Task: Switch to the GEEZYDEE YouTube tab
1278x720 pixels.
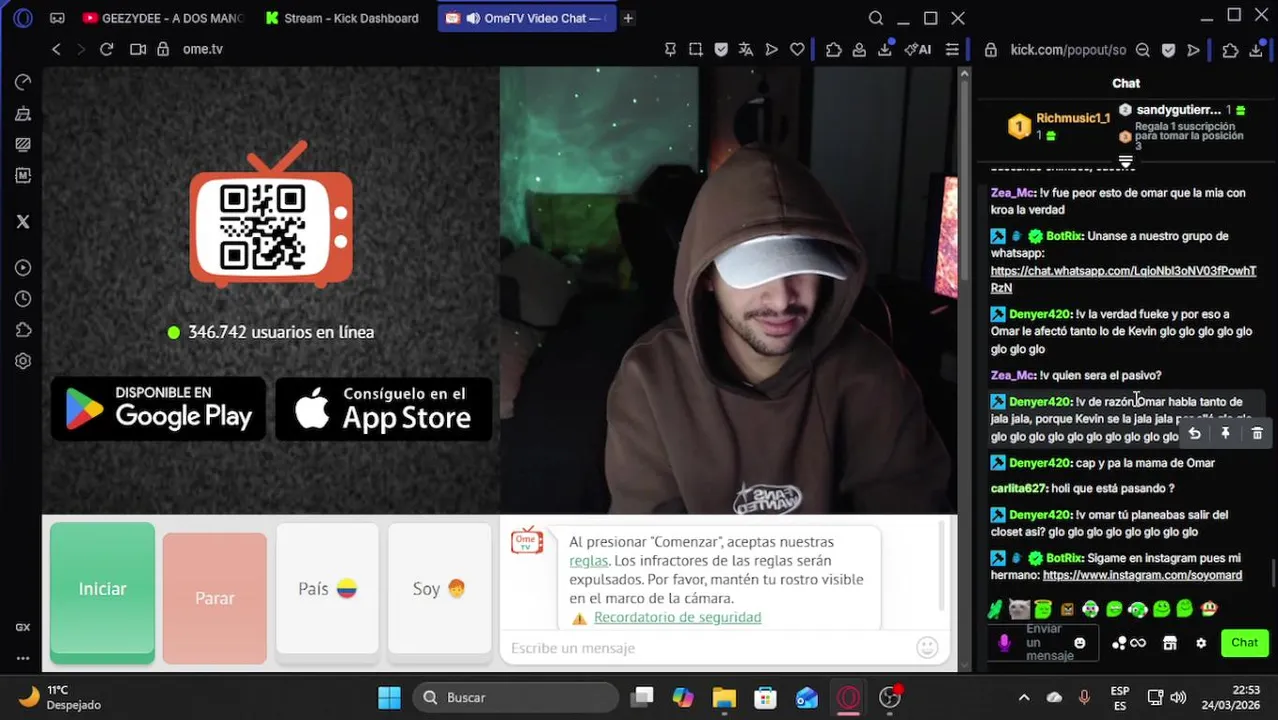Action: coord(164,18)
